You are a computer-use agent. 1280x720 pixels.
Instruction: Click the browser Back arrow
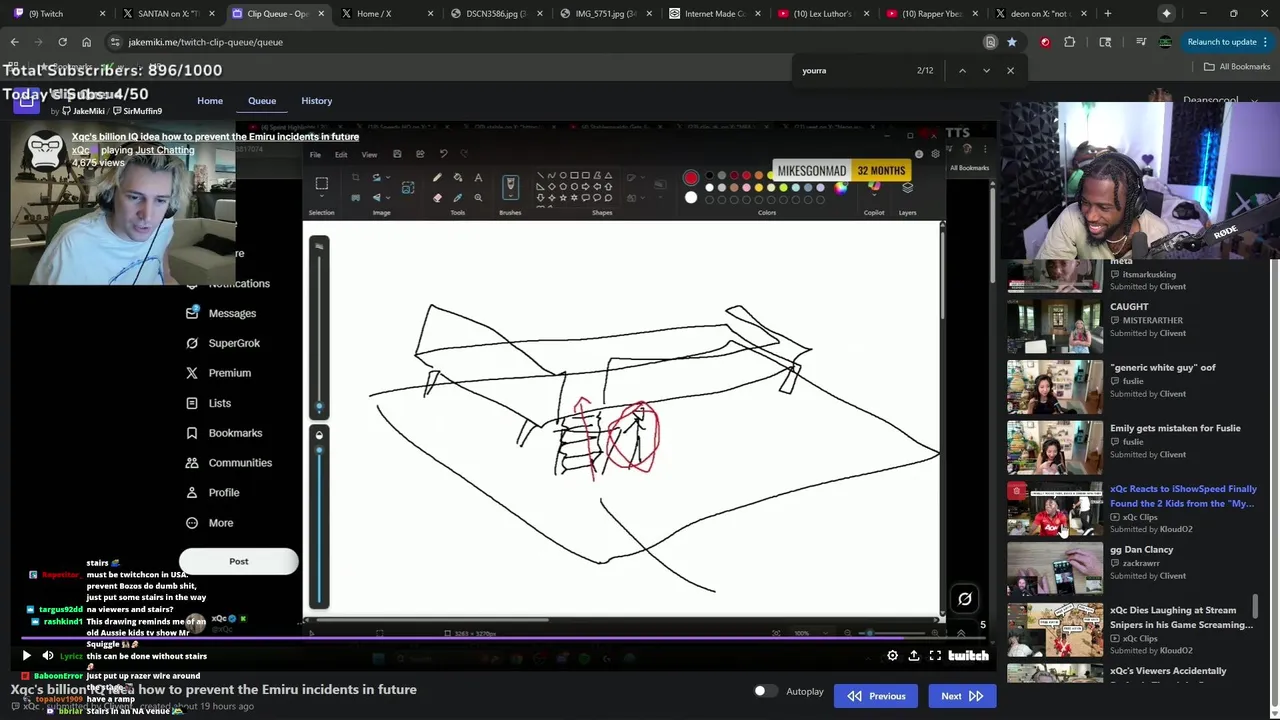click(14, 42)
